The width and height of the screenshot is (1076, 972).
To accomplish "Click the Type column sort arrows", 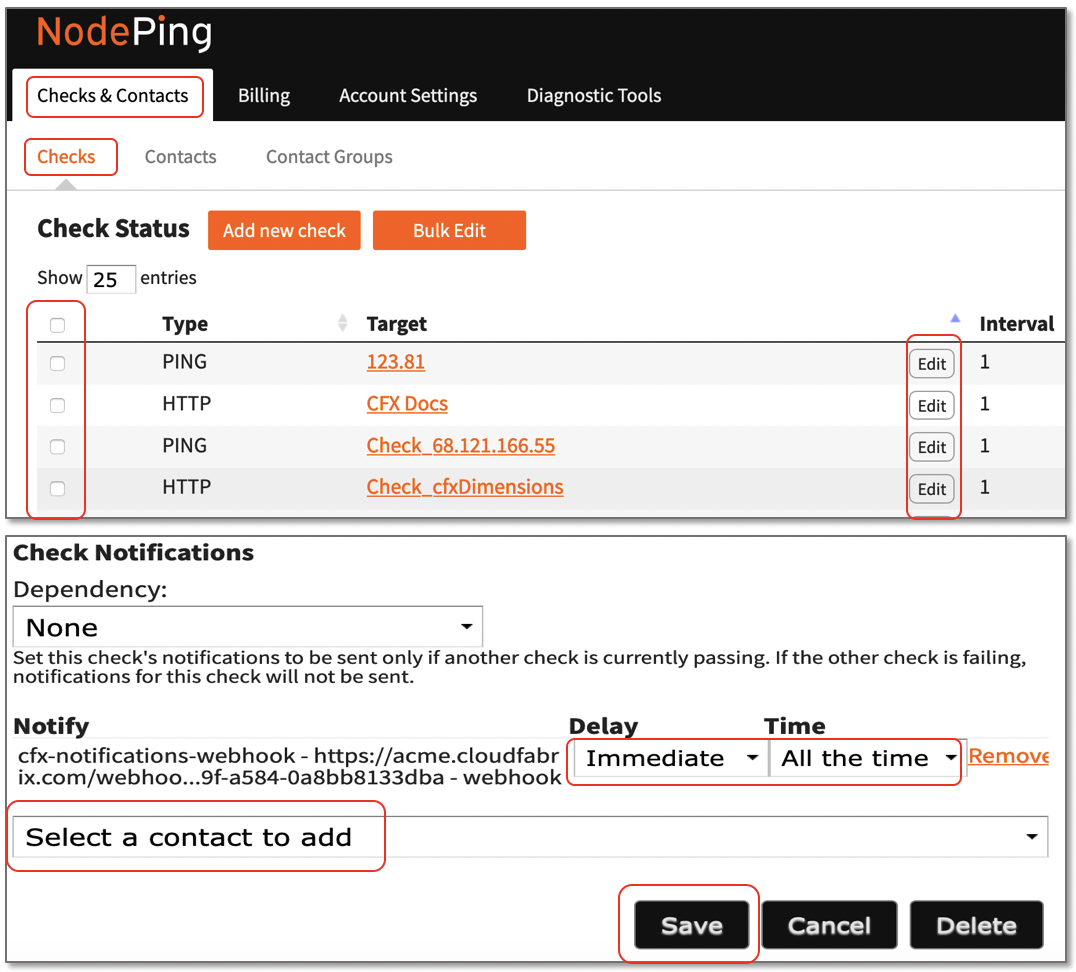I will 343,323.
